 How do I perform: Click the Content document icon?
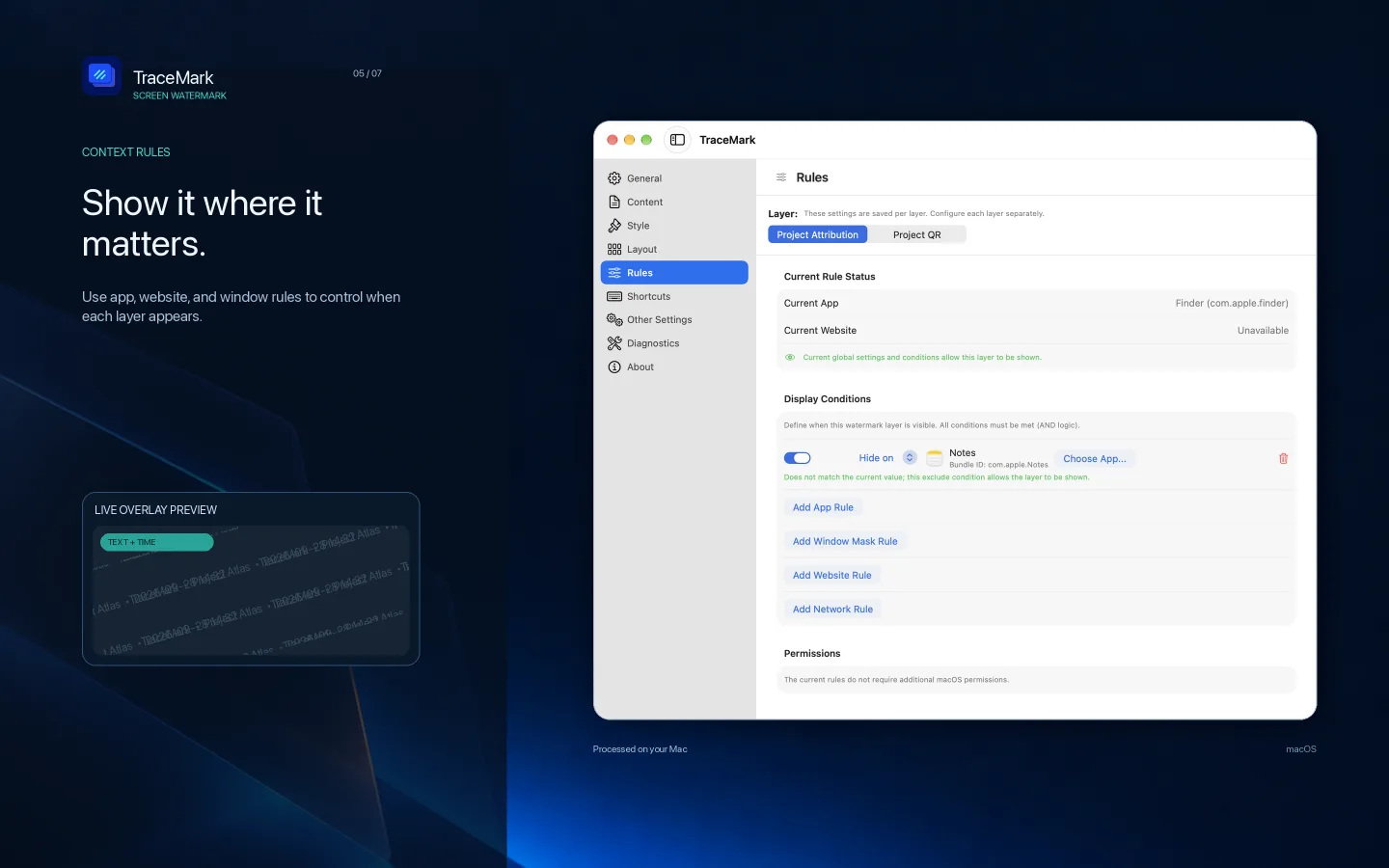pos(614,202)
